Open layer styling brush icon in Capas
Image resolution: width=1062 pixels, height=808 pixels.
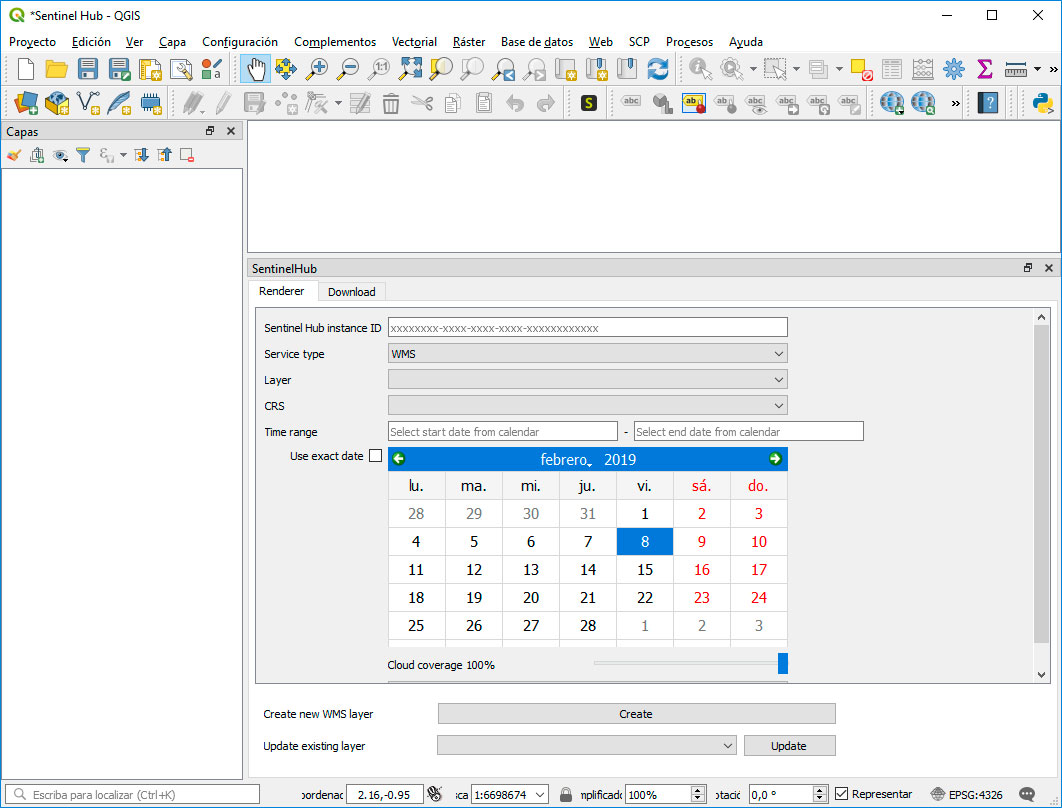[x=14, y=155]
